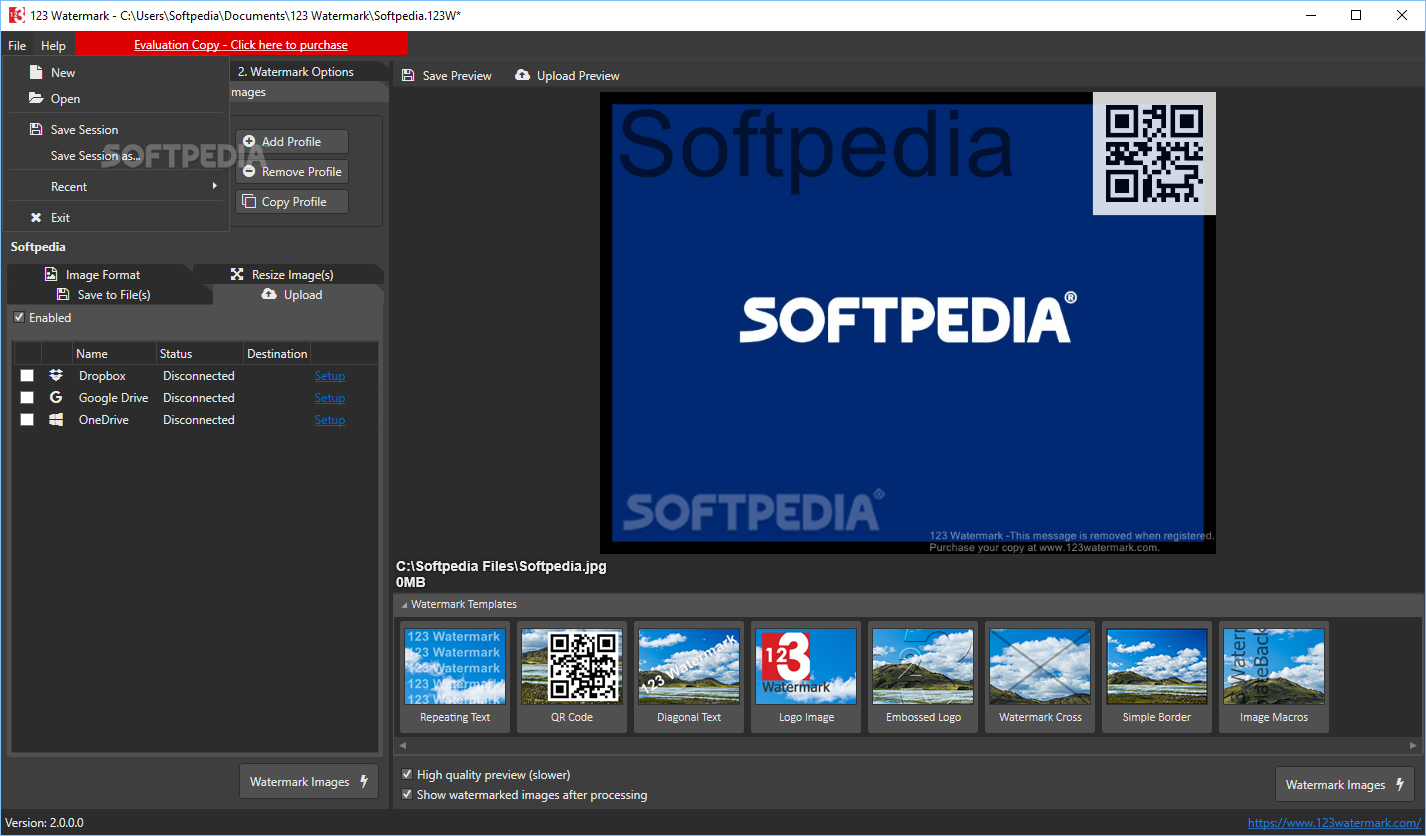1426x836 pixels.
Task: Click the templates scrollbar left arrow
Action: [403, 746]
